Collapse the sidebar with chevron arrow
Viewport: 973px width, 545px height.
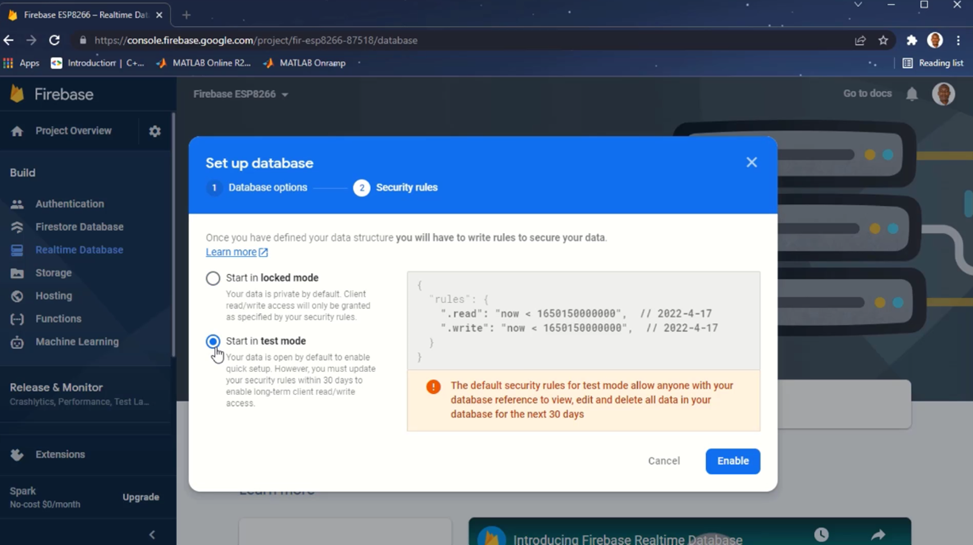coord(152,534)
